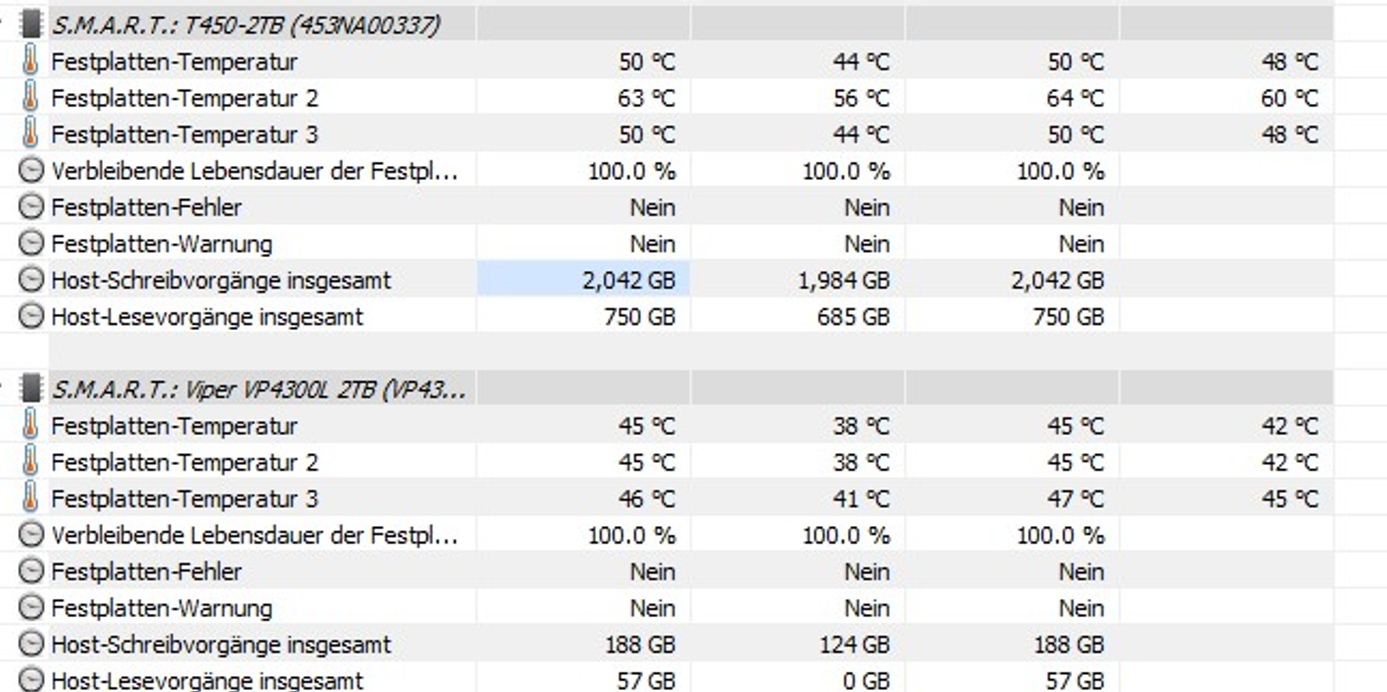Select Viper Host-Lesevorgänge insgesamt row label
This screenshot has height=692, width=1387.
click(x=207, y=681)
